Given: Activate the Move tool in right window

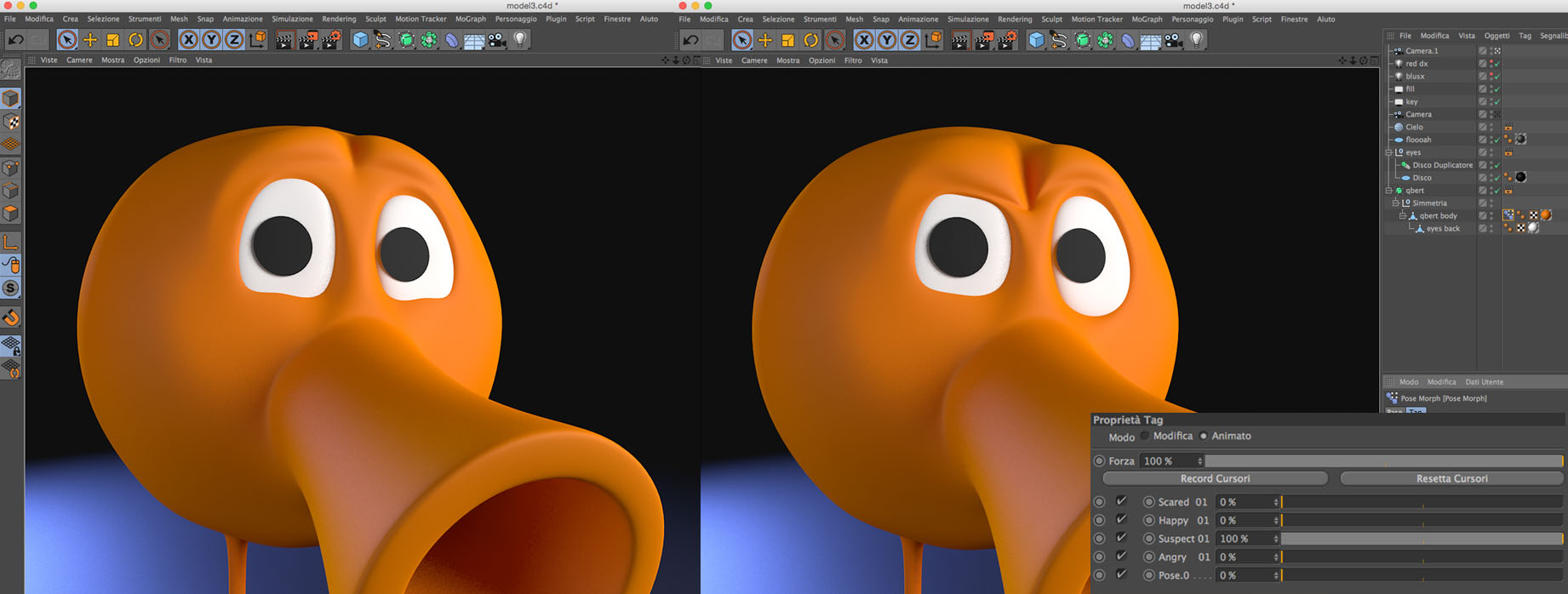Looking at the screenshot, I should point(765,39).
